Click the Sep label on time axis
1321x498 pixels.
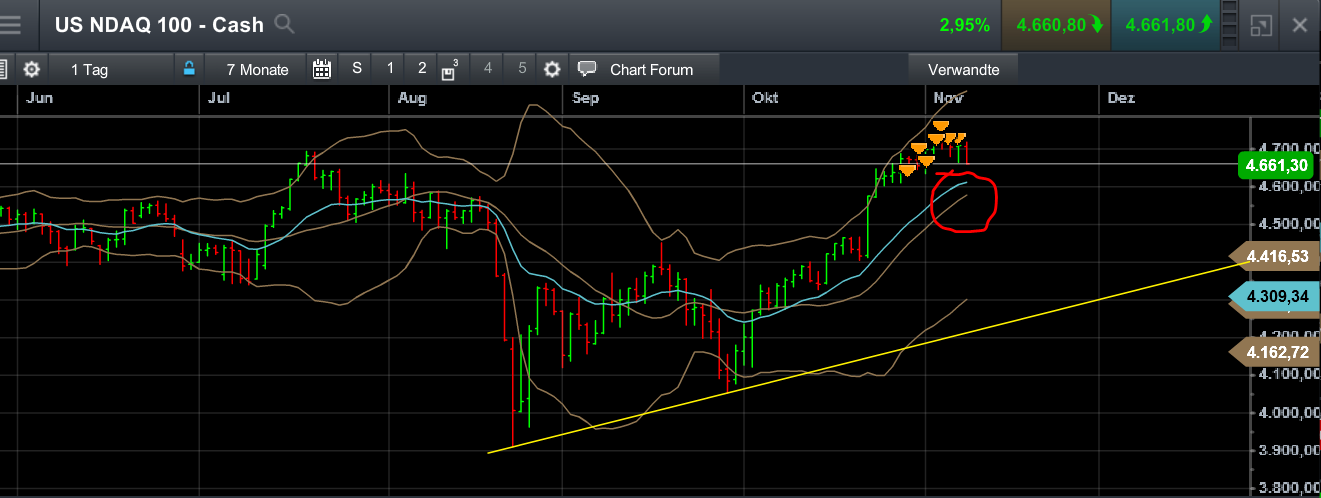(x=586, y=98)
